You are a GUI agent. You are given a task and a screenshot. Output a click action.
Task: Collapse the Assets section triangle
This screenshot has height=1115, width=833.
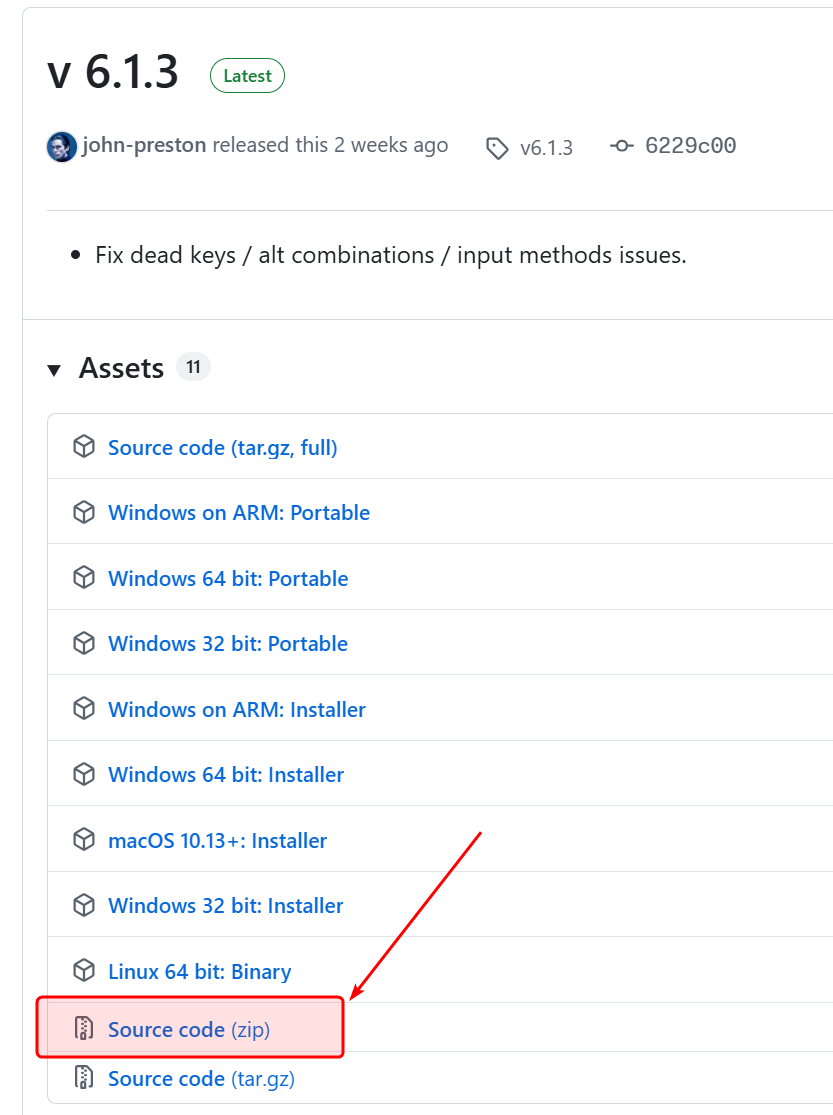[54, 370]
